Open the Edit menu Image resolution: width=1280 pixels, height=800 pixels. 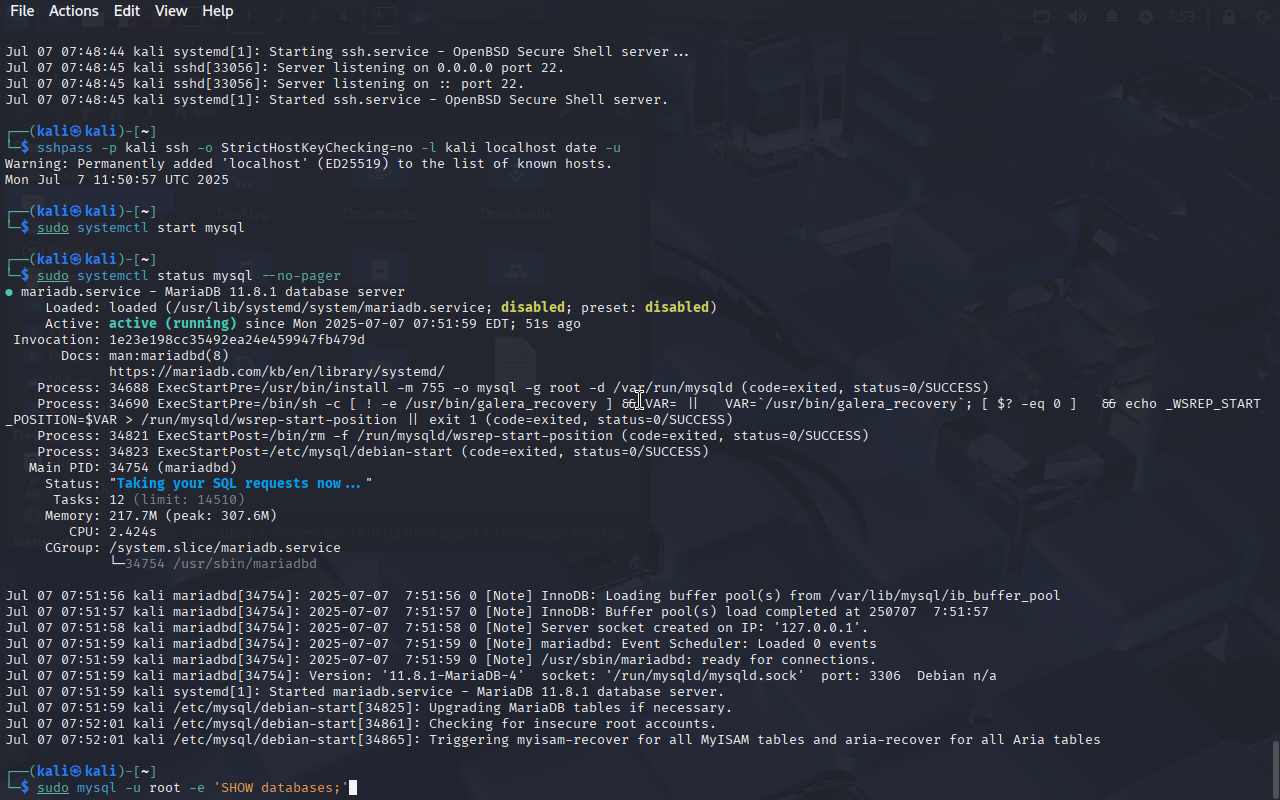coord(127,11)
